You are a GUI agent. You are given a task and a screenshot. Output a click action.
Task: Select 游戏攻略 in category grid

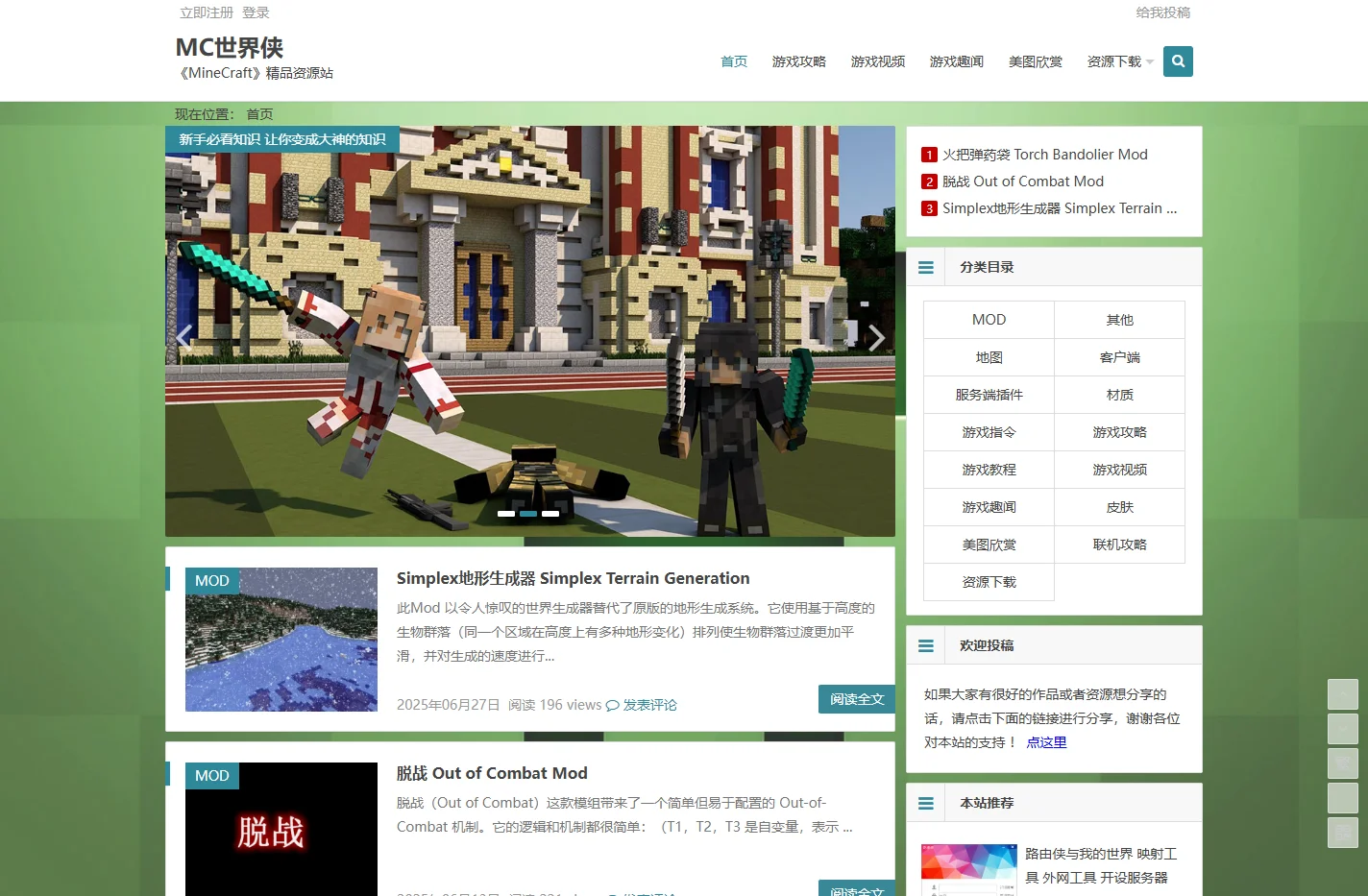(x=1119, y=432)
